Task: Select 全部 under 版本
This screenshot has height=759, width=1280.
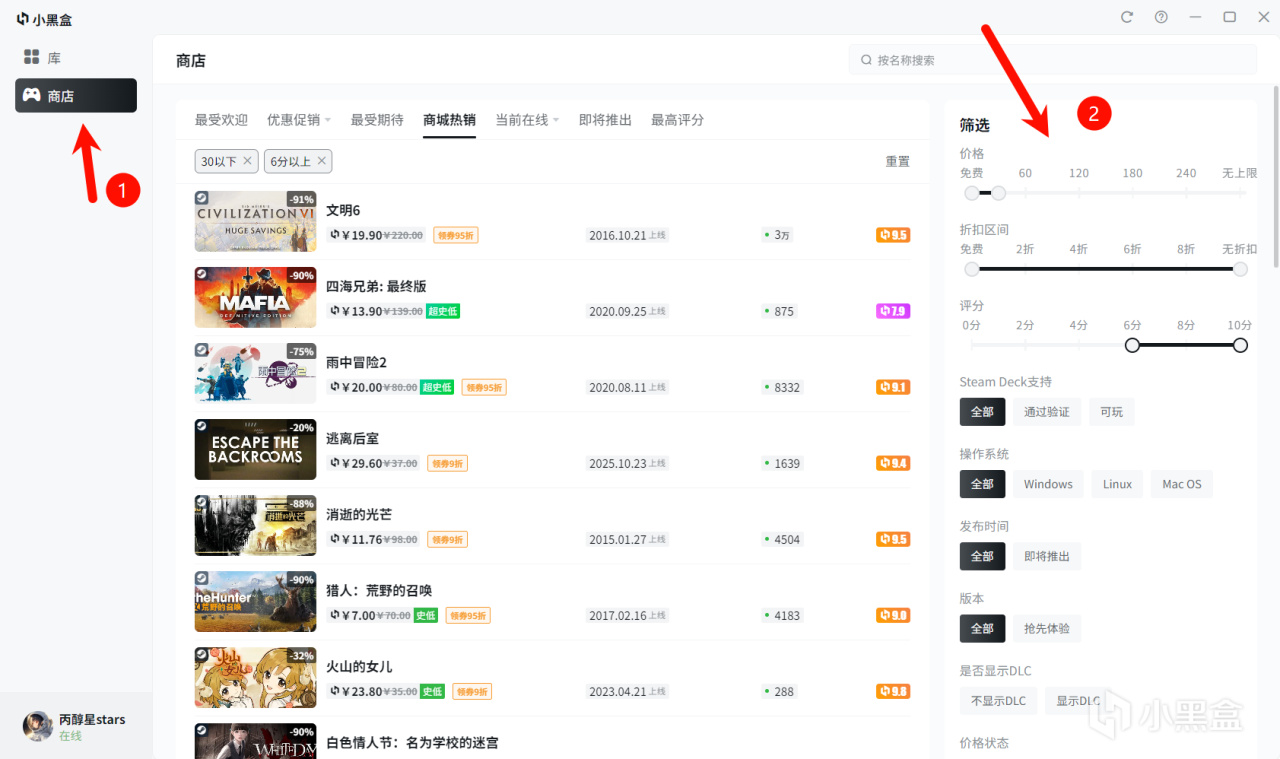Action: 982,628
